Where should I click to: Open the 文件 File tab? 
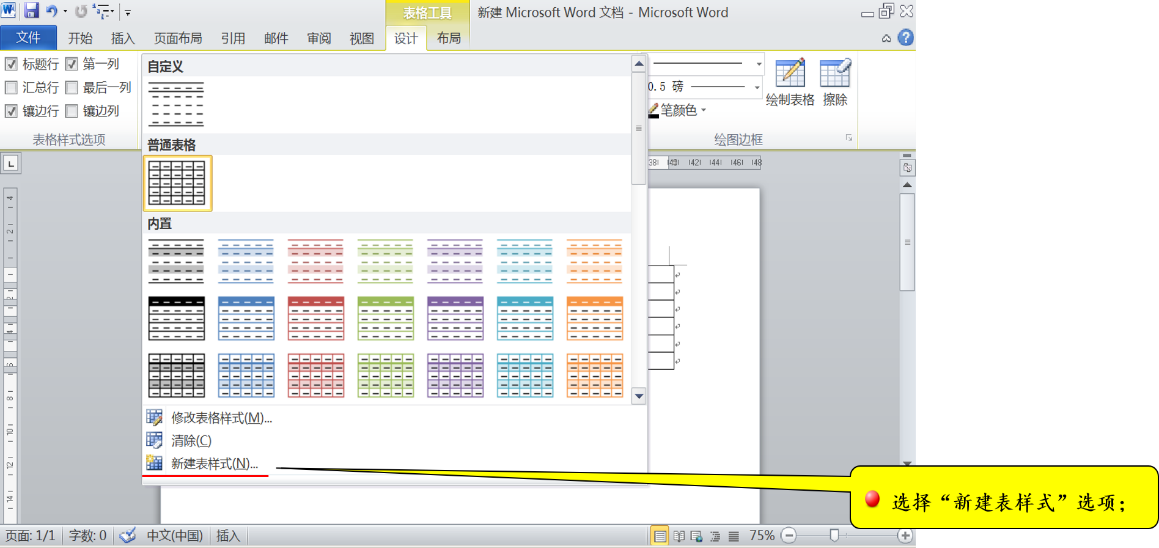coord(28,38)
